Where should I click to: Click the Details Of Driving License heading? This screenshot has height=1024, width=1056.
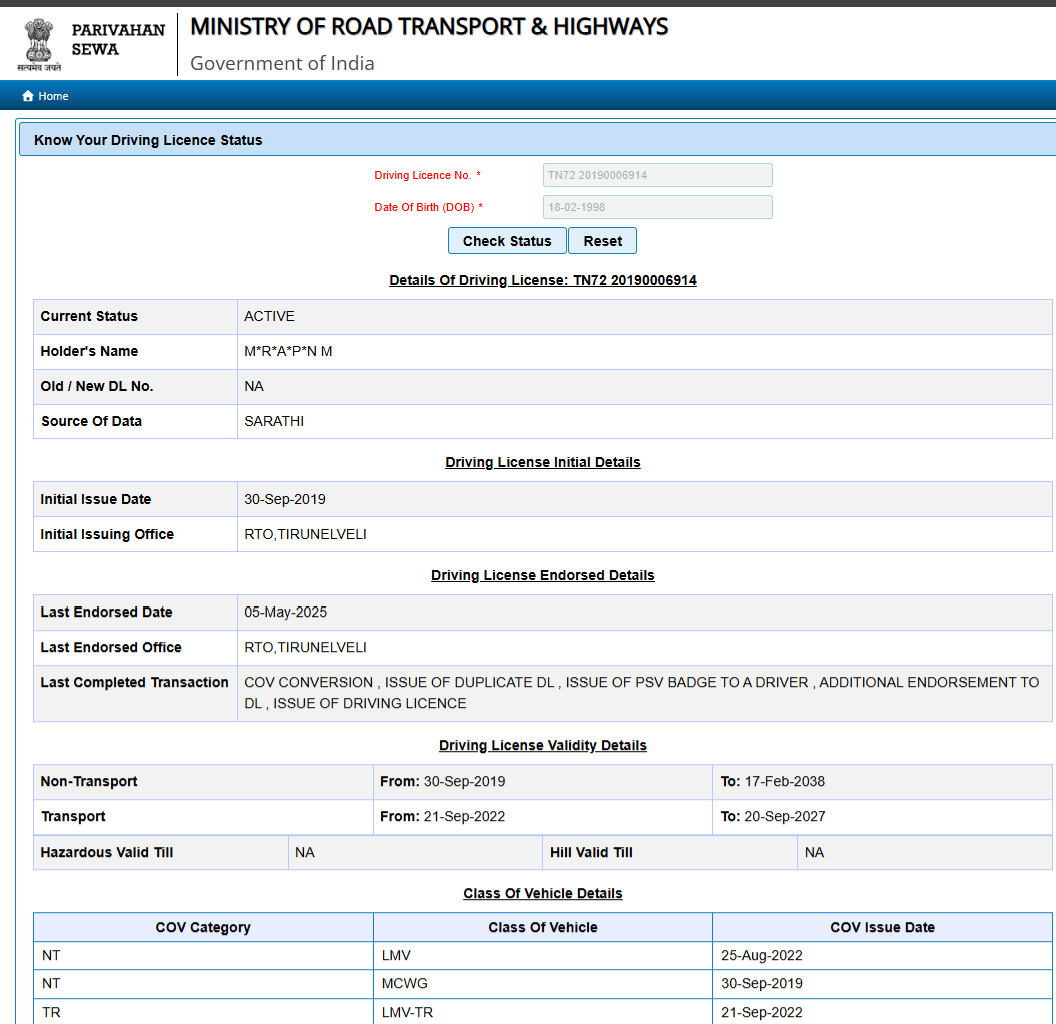pyautogui.click(x=542, y=280)
